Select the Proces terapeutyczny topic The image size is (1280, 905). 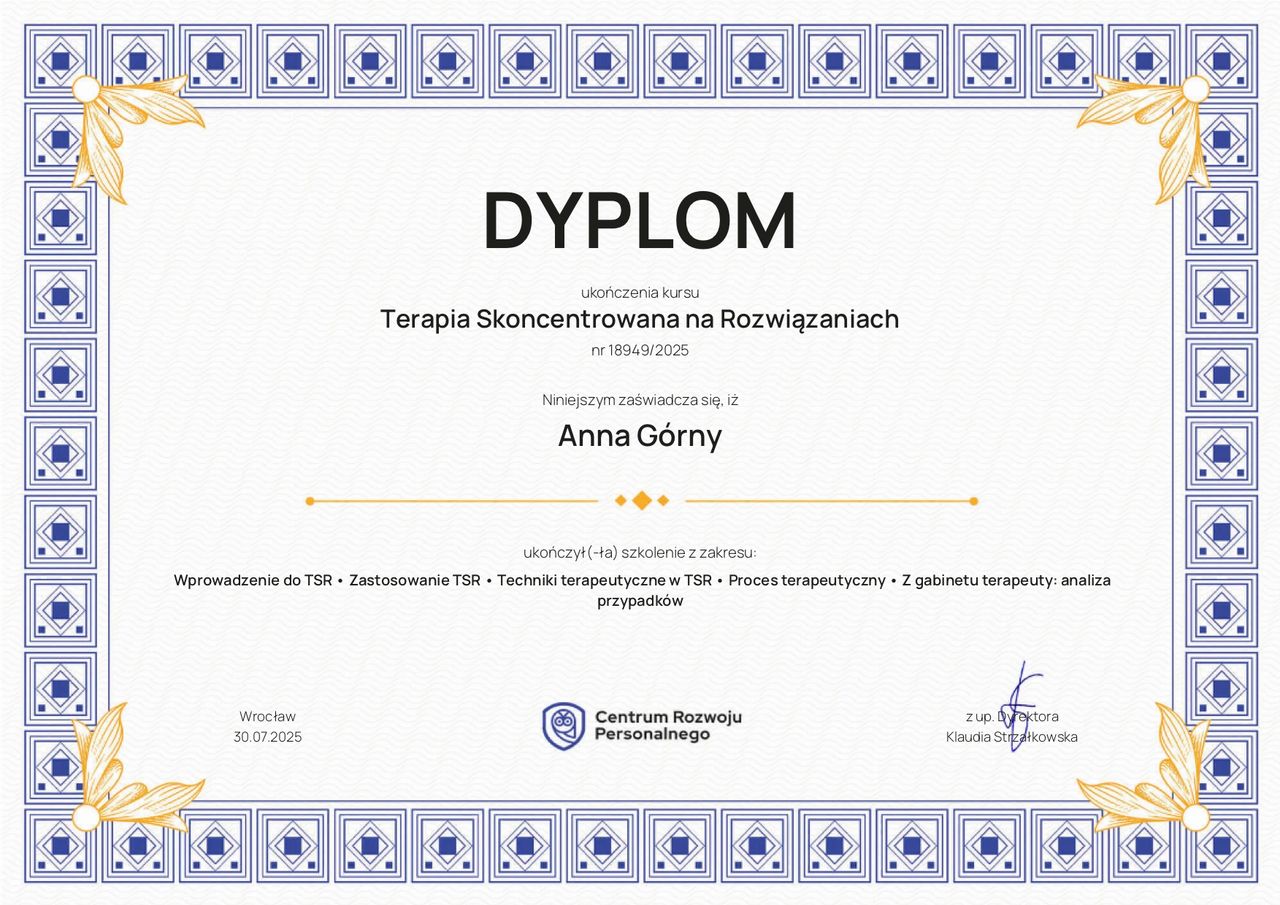(x=807, y=580)
